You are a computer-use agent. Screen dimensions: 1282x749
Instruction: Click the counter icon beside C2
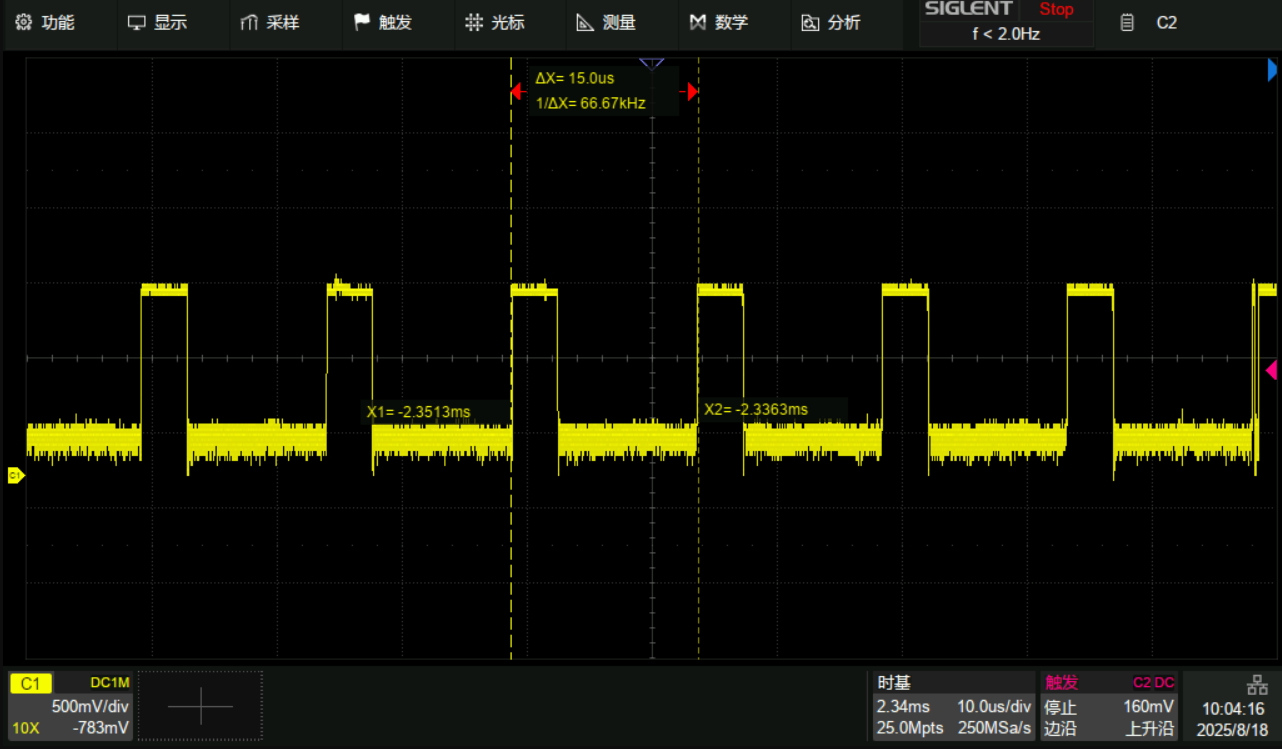tap(1127, 22)
